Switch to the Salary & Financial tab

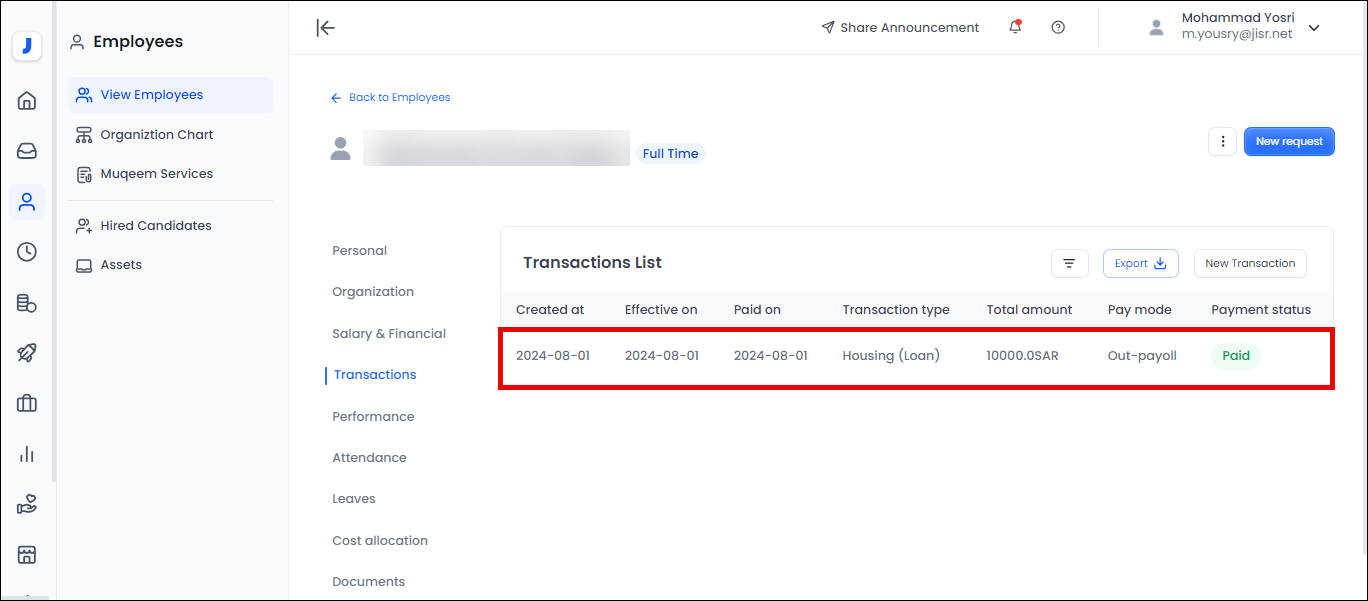[x=389, y=334]
